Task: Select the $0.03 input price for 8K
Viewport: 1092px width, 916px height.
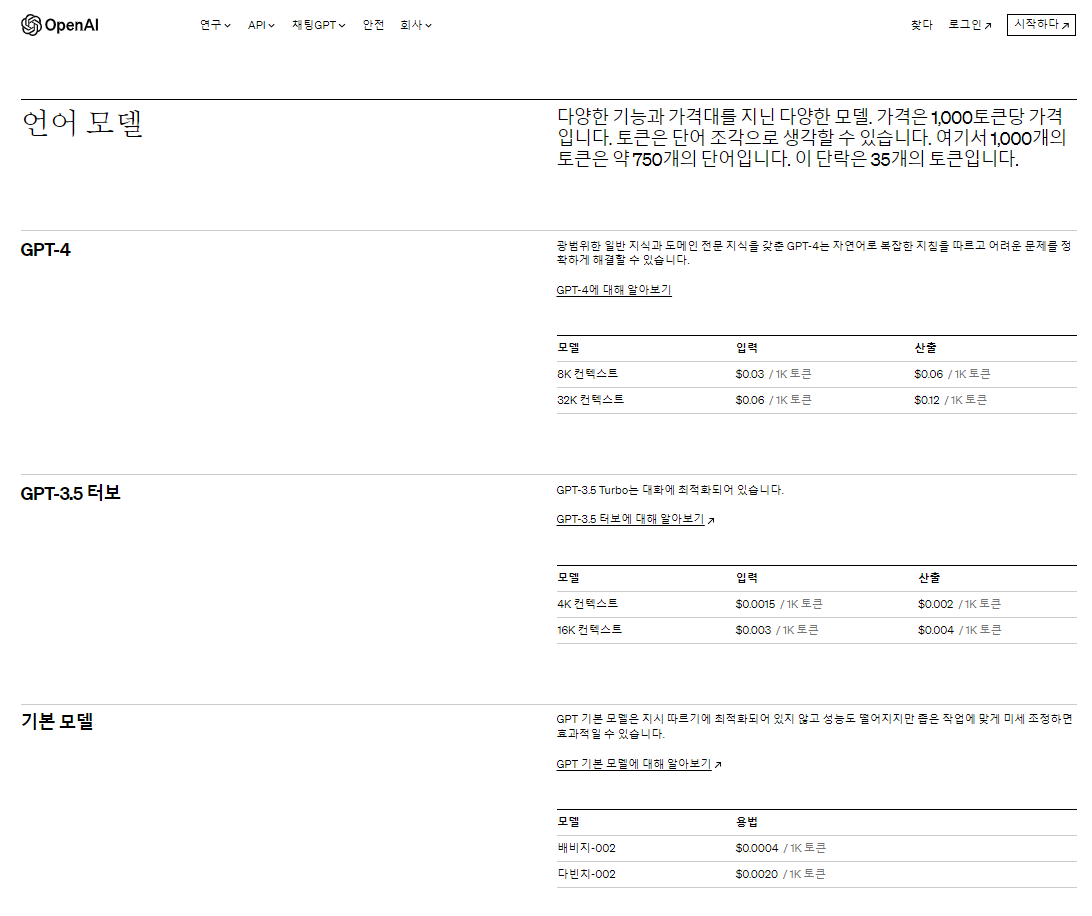Action: 749,374
